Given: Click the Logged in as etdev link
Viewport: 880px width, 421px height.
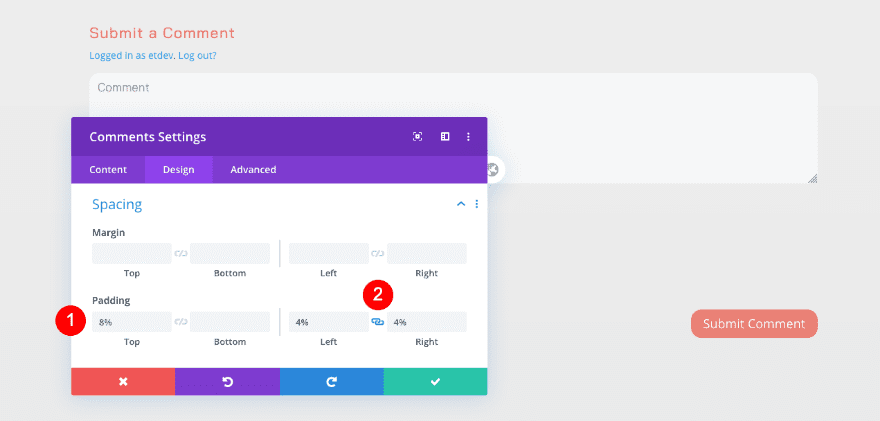Looking at the screenshot, I should [x=132, y=56].
